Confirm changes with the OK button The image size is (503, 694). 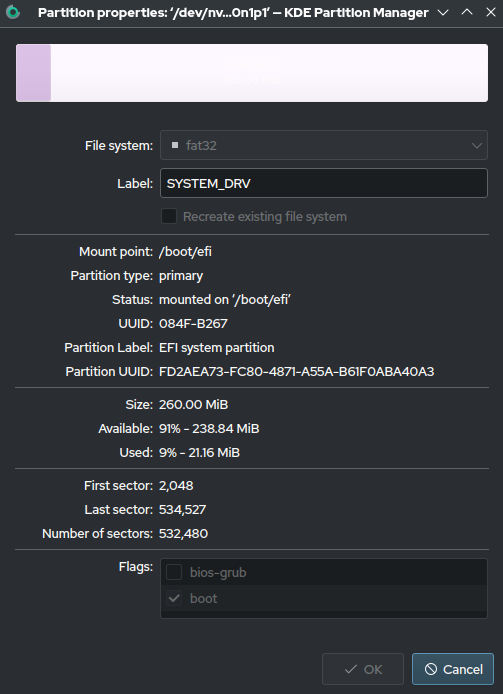coord(363,669)
